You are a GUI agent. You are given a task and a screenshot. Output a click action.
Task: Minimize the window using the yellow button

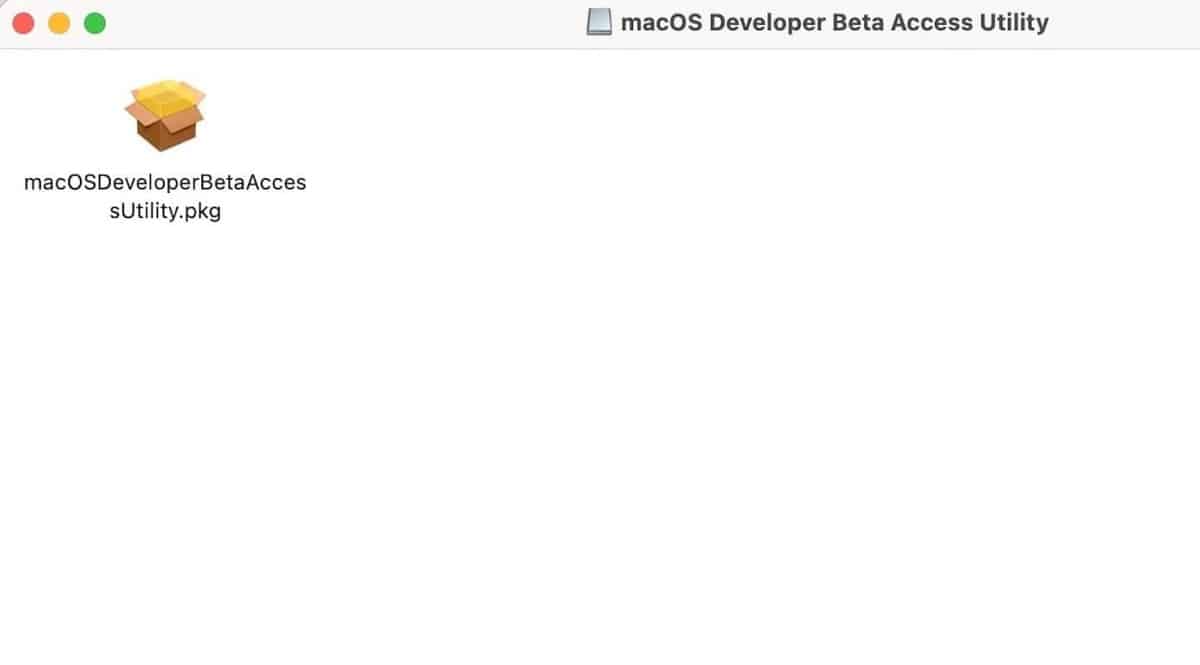point(59,23)
